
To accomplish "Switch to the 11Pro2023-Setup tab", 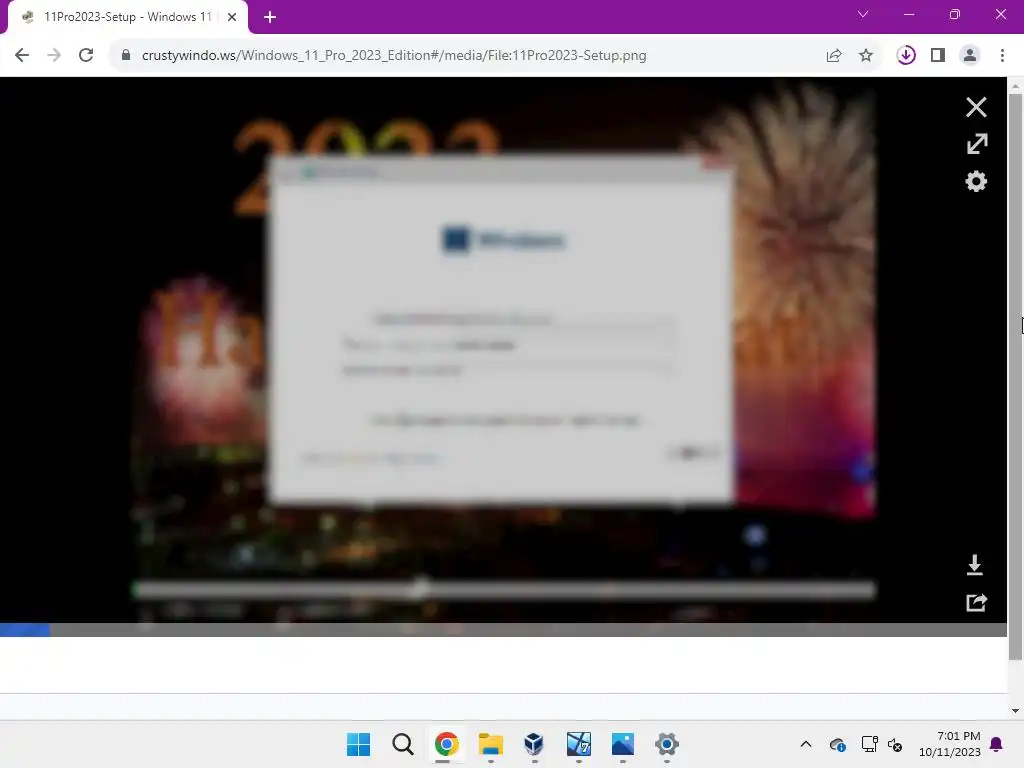I will (127, 18).
